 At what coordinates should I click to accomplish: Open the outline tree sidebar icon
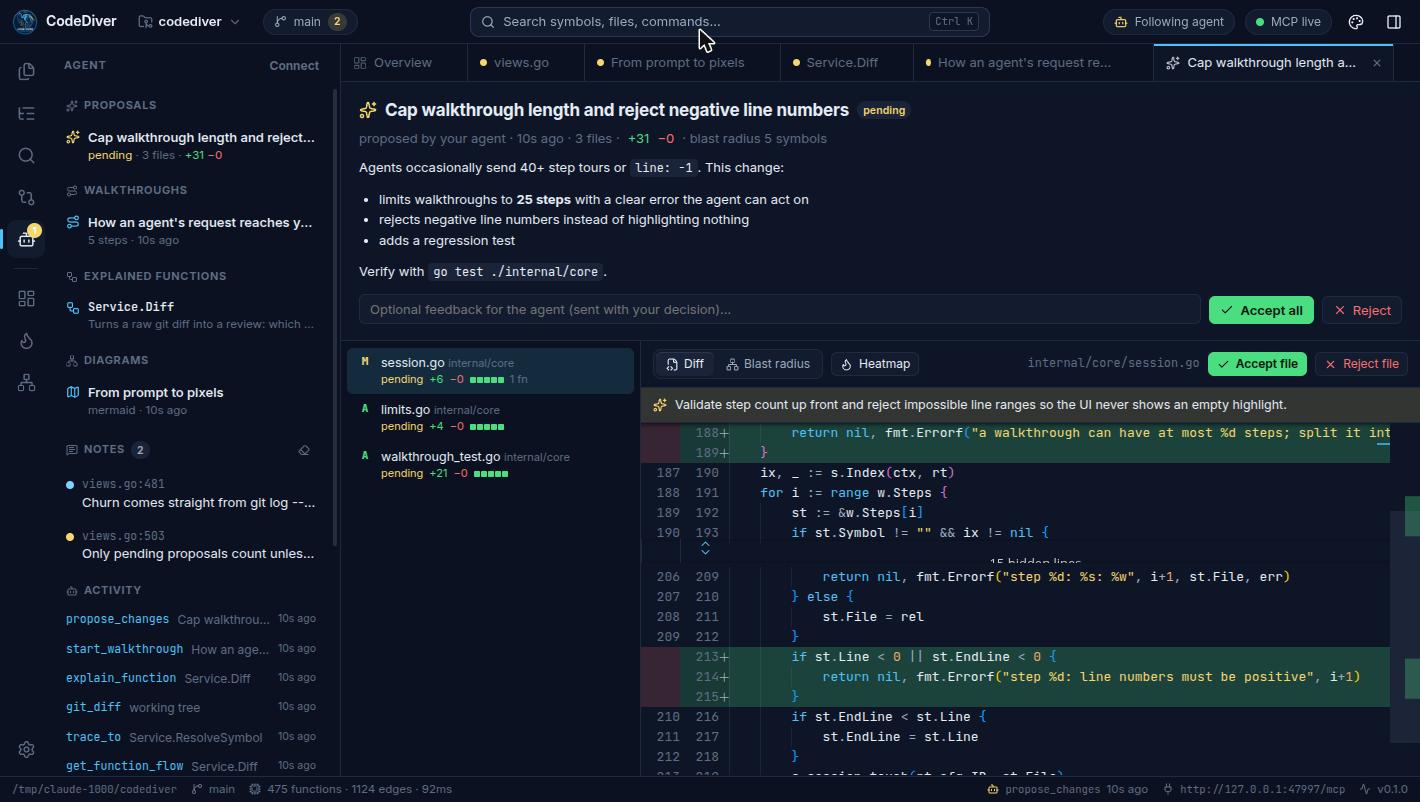pyautogui.click(x=27, y=113)
